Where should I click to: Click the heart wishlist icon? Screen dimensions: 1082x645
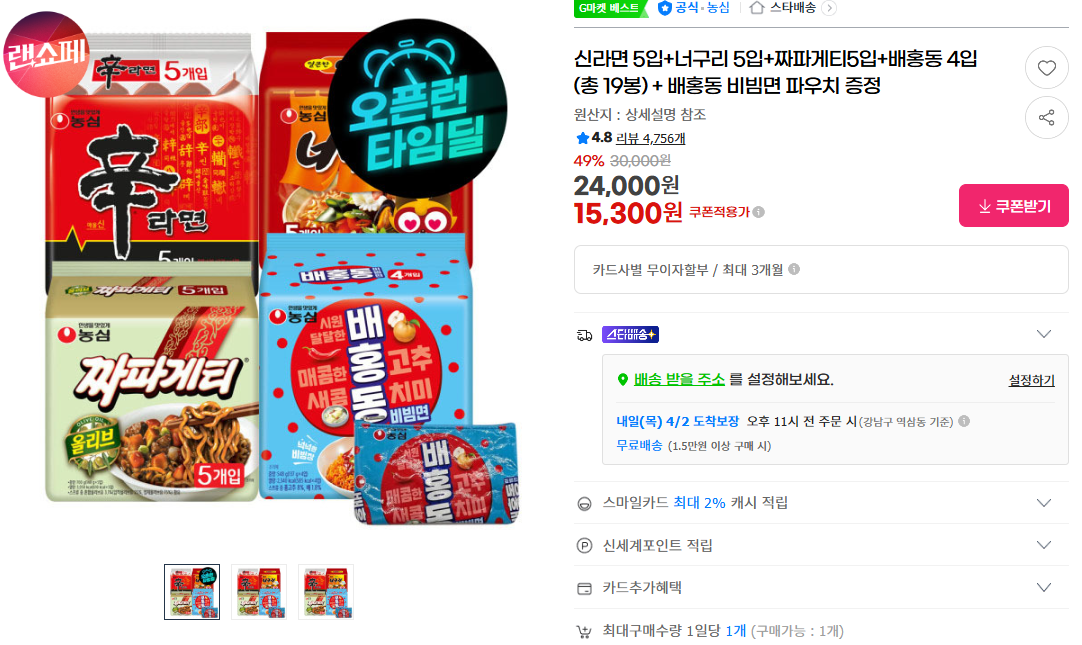[x=1046, y=68]
